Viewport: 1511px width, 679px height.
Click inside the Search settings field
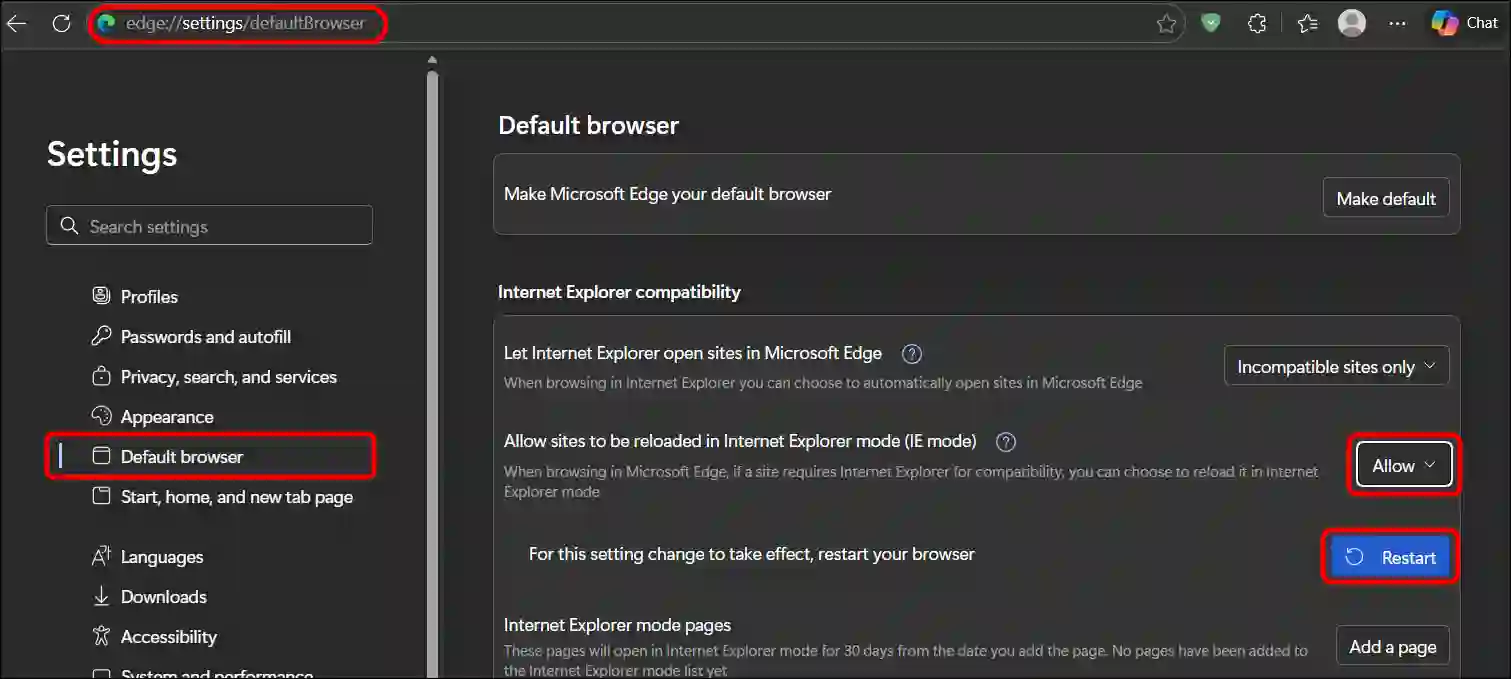pos(209,225)
